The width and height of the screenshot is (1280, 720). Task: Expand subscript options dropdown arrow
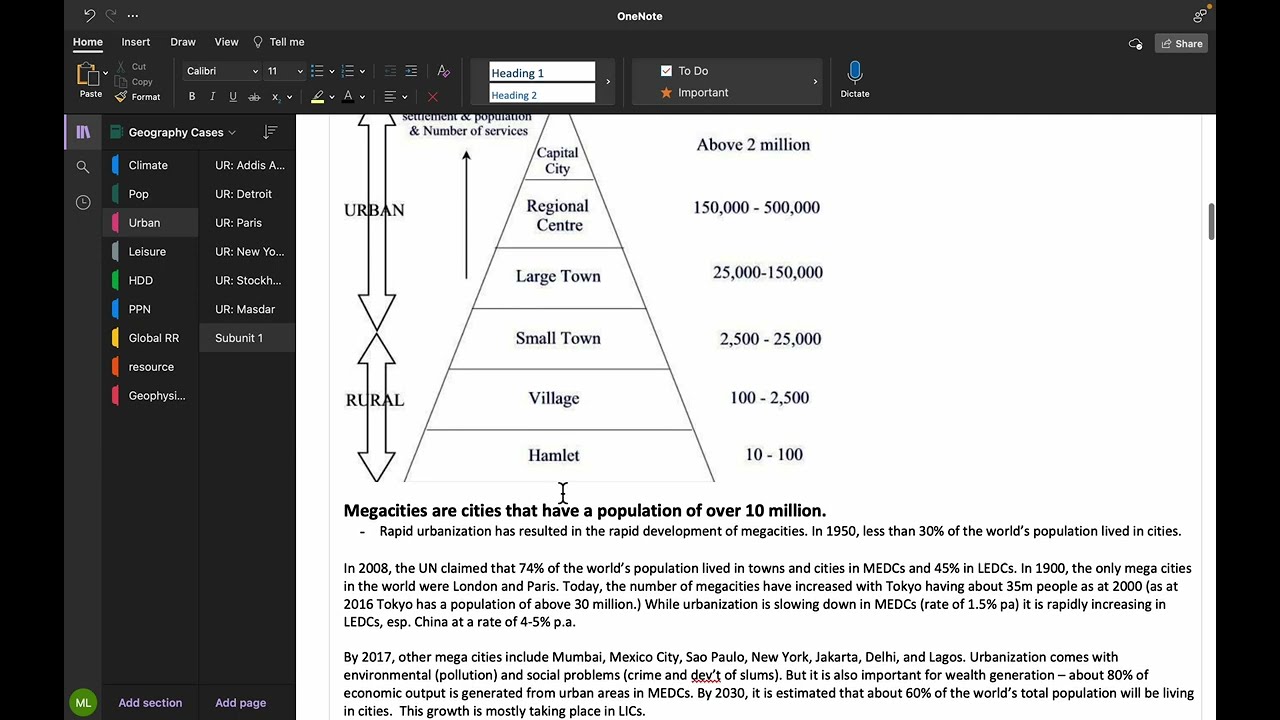pos(289,97)
